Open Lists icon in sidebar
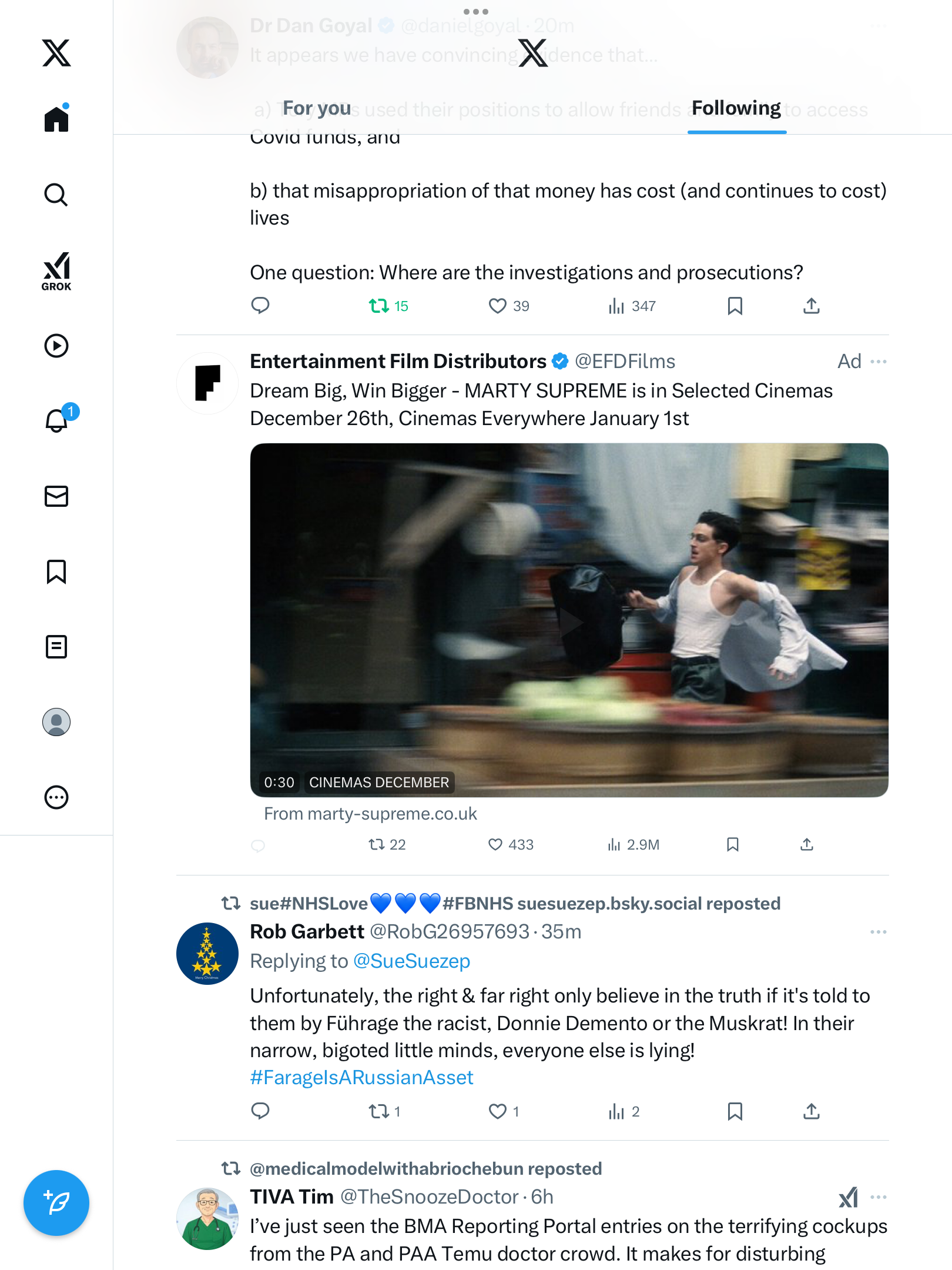Viewport: 952px width, 1270px height. [56, 647]
